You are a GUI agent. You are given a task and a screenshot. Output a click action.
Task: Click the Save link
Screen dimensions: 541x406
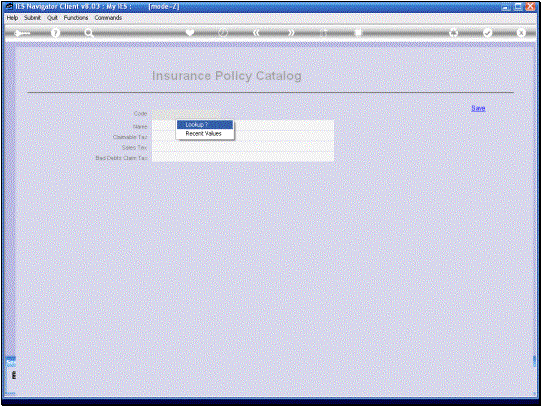pos(478,108)
